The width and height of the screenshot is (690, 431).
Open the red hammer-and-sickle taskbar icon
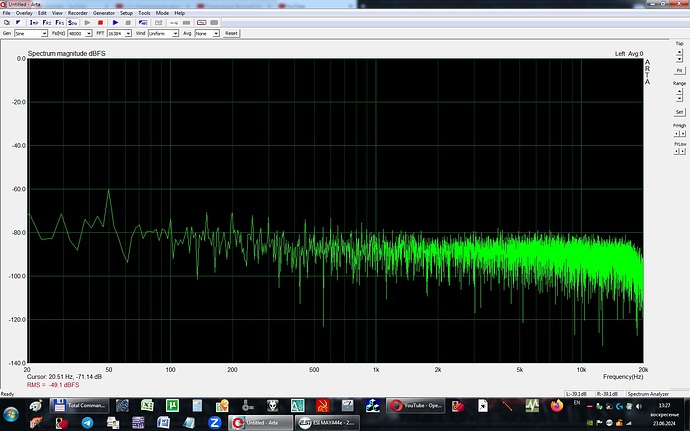[x=323, y=405]
